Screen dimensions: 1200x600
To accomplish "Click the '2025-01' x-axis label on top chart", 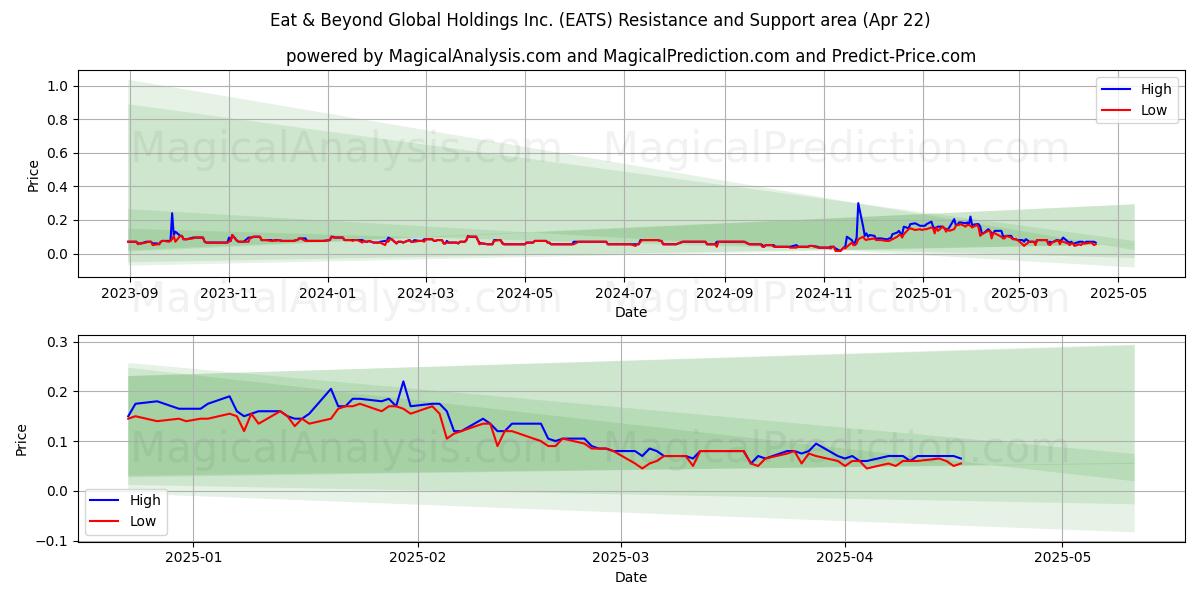I will click(924, 294).
